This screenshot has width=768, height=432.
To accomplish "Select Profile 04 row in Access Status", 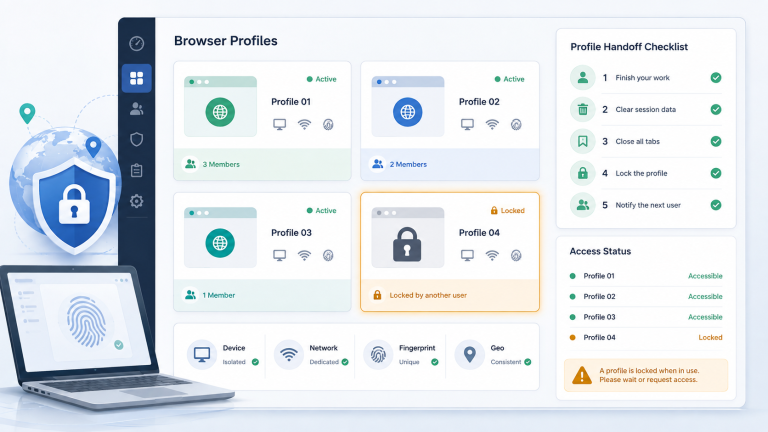I will point(646,337).
